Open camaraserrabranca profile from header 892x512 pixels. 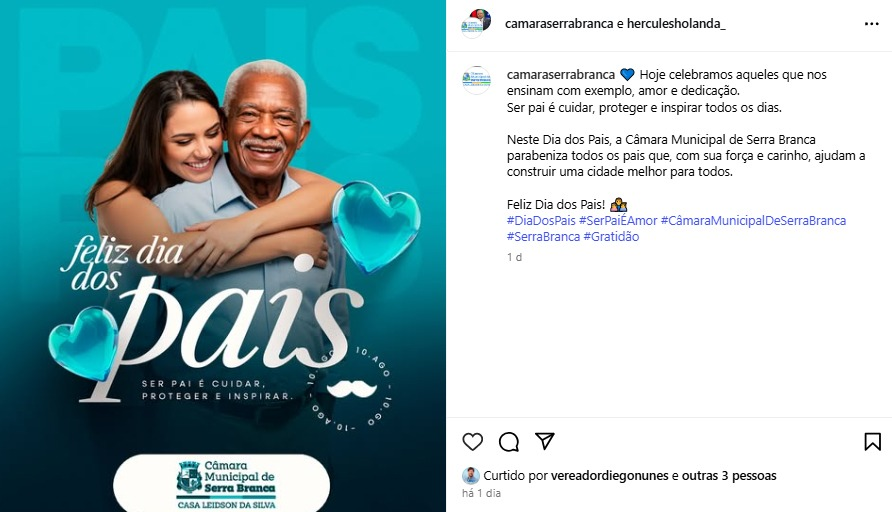coord(559,24)
